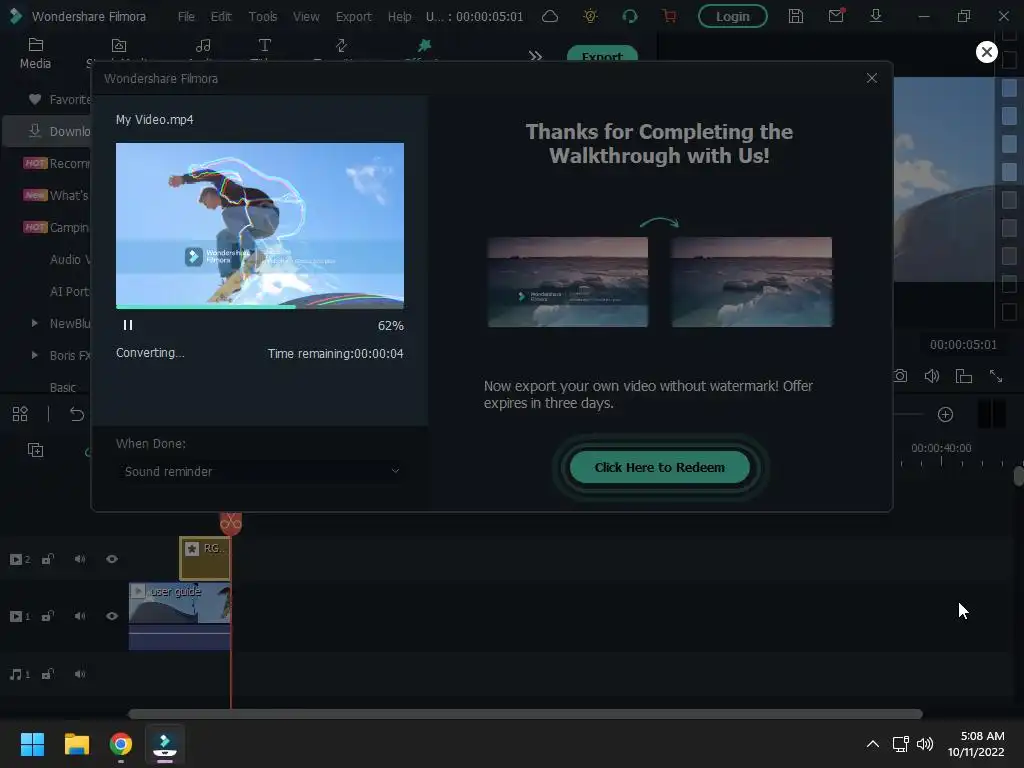Toggle lock on video track 2
Screen dimensions: 1024x768
click(x=48, y=559)
